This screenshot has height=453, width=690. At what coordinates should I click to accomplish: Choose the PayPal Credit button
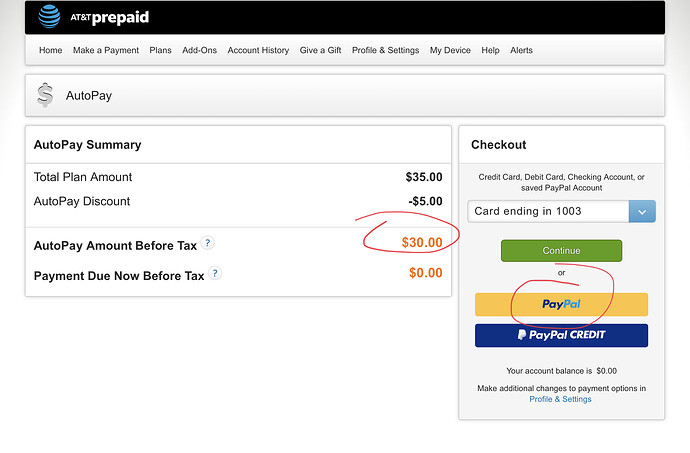pyautogui.click(x=561, y=335)
